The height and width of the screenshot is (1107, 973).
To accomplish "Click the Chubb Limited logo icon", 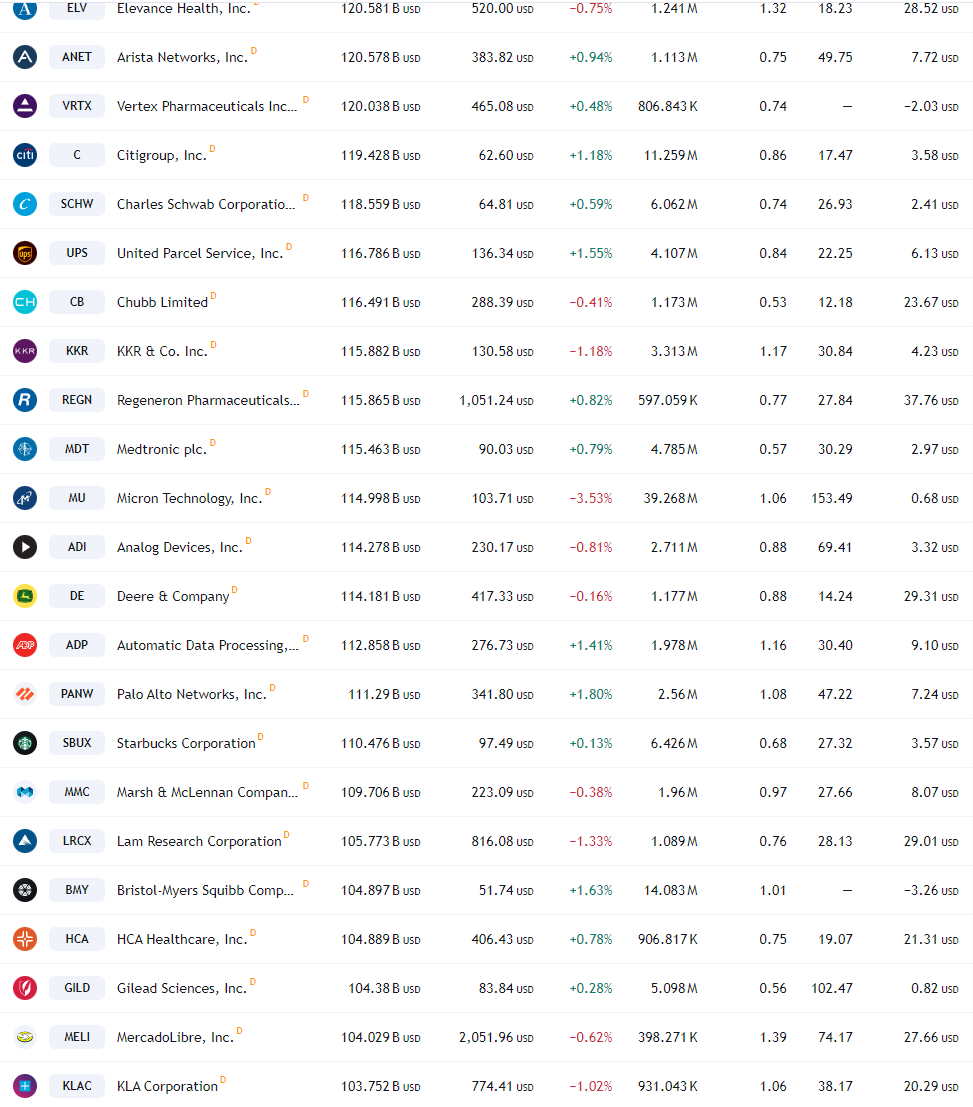I will tap(25, 302).
